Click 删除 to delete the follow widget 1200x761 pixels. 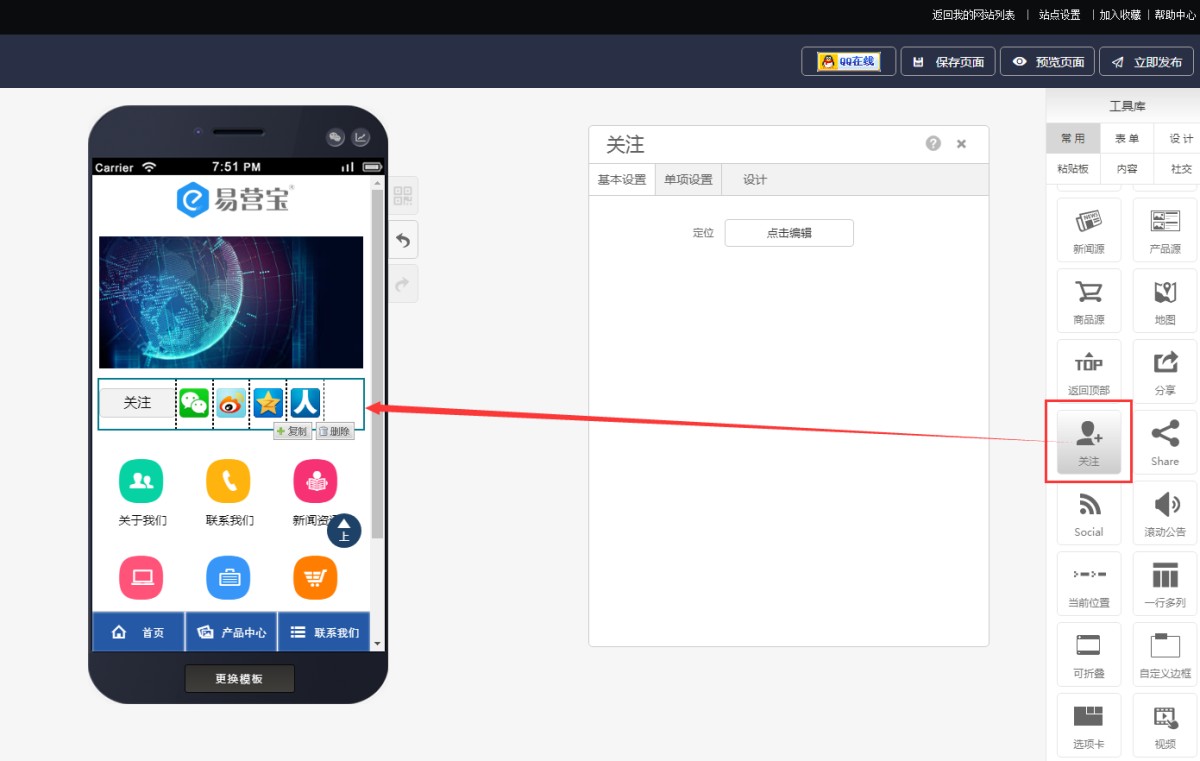point(335,432)
